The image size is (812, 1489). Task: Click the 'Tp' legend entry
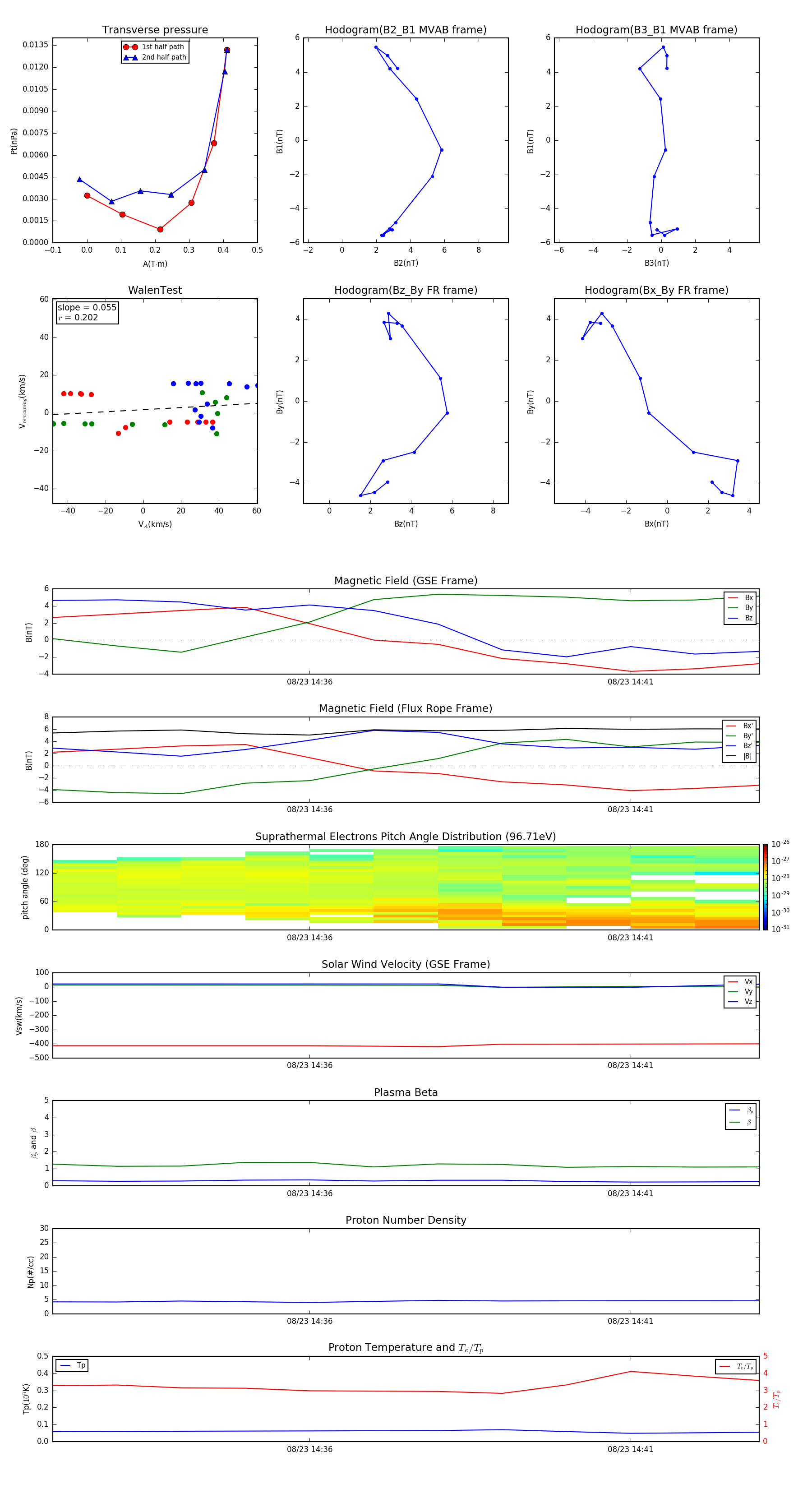[x=72, y=1365]
